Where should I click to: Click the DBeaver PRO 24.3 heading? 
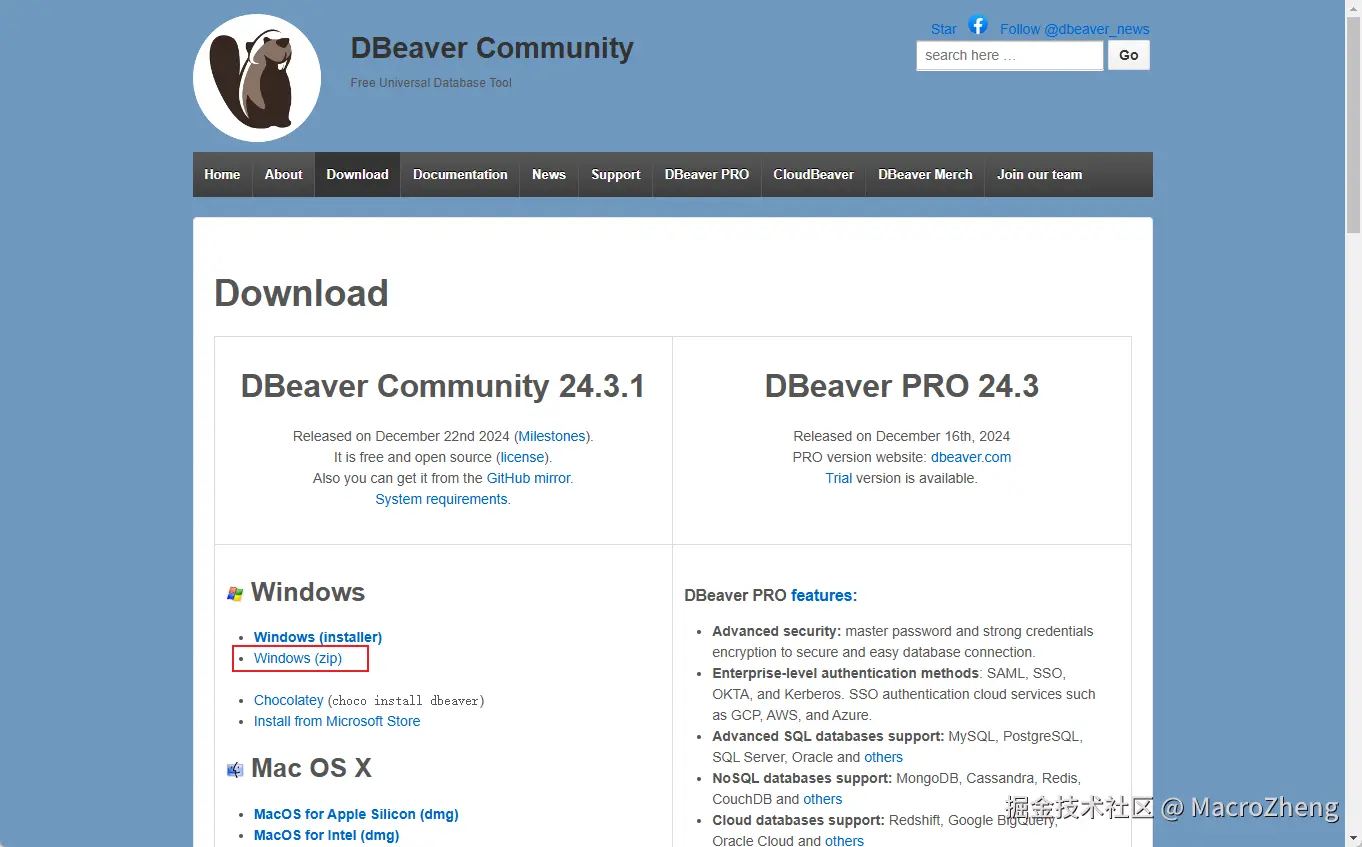(902, 386)
